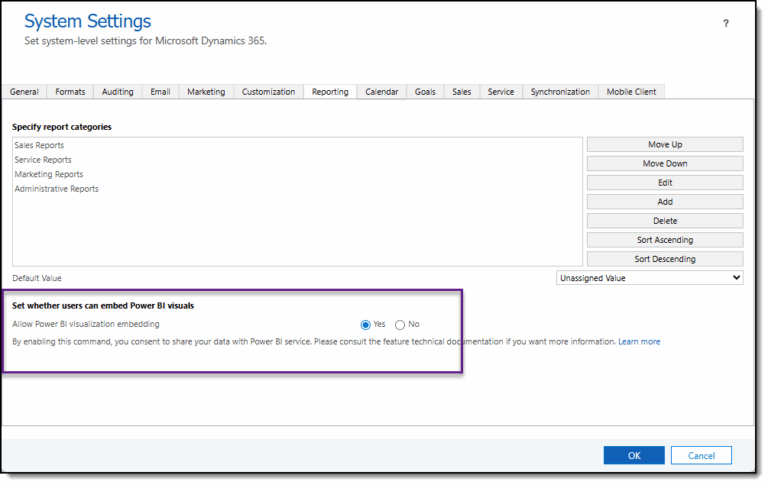The width and height of the screenshot is (768, 485).
Task: Open the Mobile Client tab
Action: coord(631,92)
